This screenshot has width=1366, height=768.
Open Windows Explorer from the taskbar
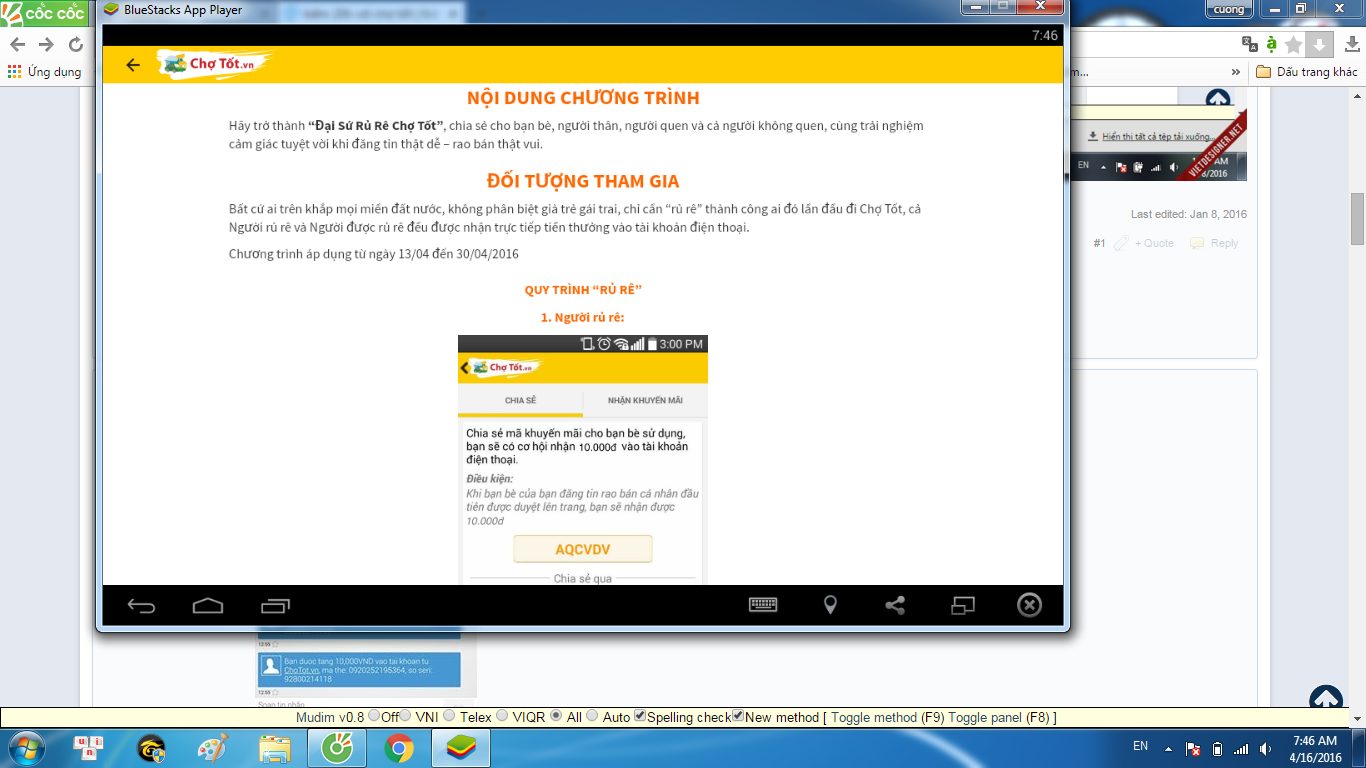[275, 748]
